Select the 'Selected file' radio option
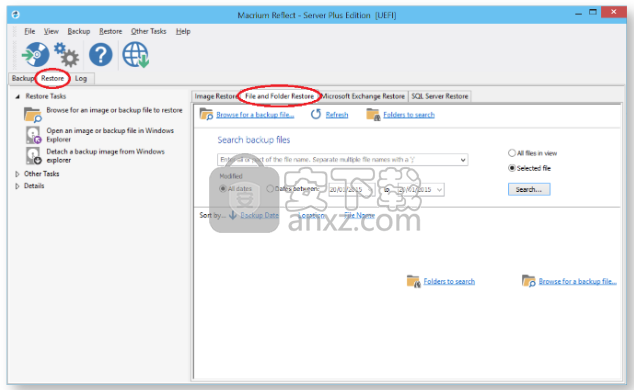634x390 pixels. pyautogui.click(x=512, y=168)
